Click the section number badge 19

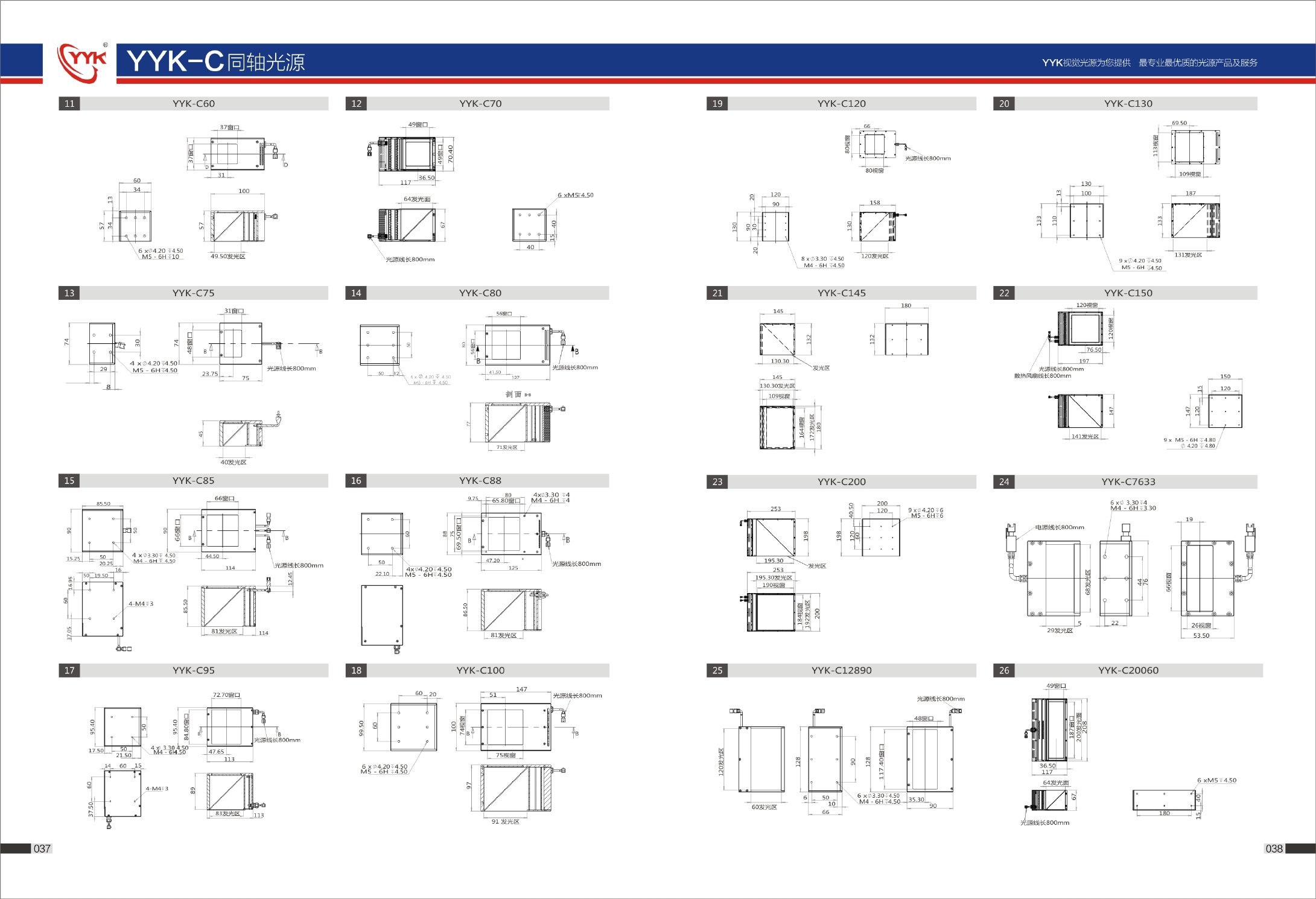(717, 104)
